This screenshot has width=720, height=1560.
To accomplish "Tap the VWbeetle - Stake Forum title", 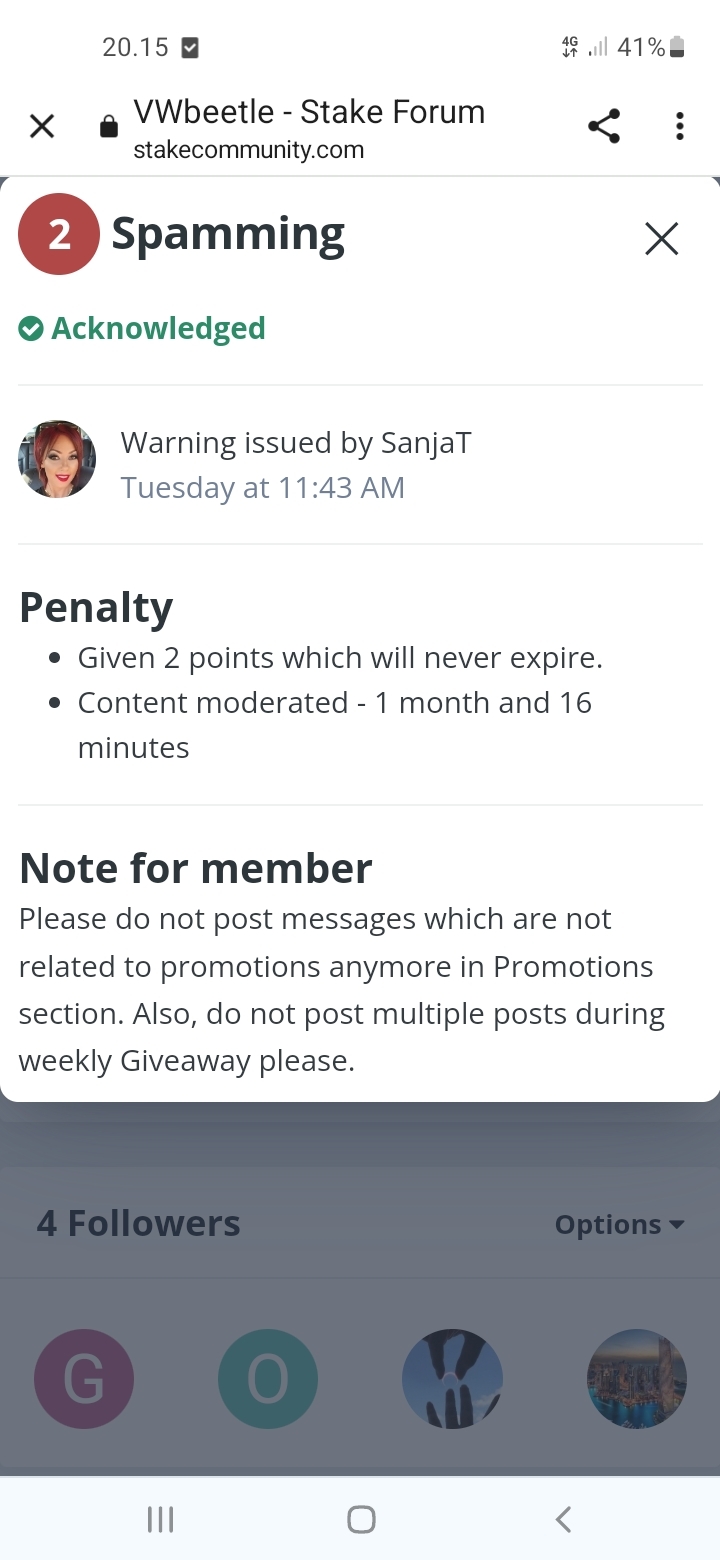I will pyautogui.click(x=309, y=112).
